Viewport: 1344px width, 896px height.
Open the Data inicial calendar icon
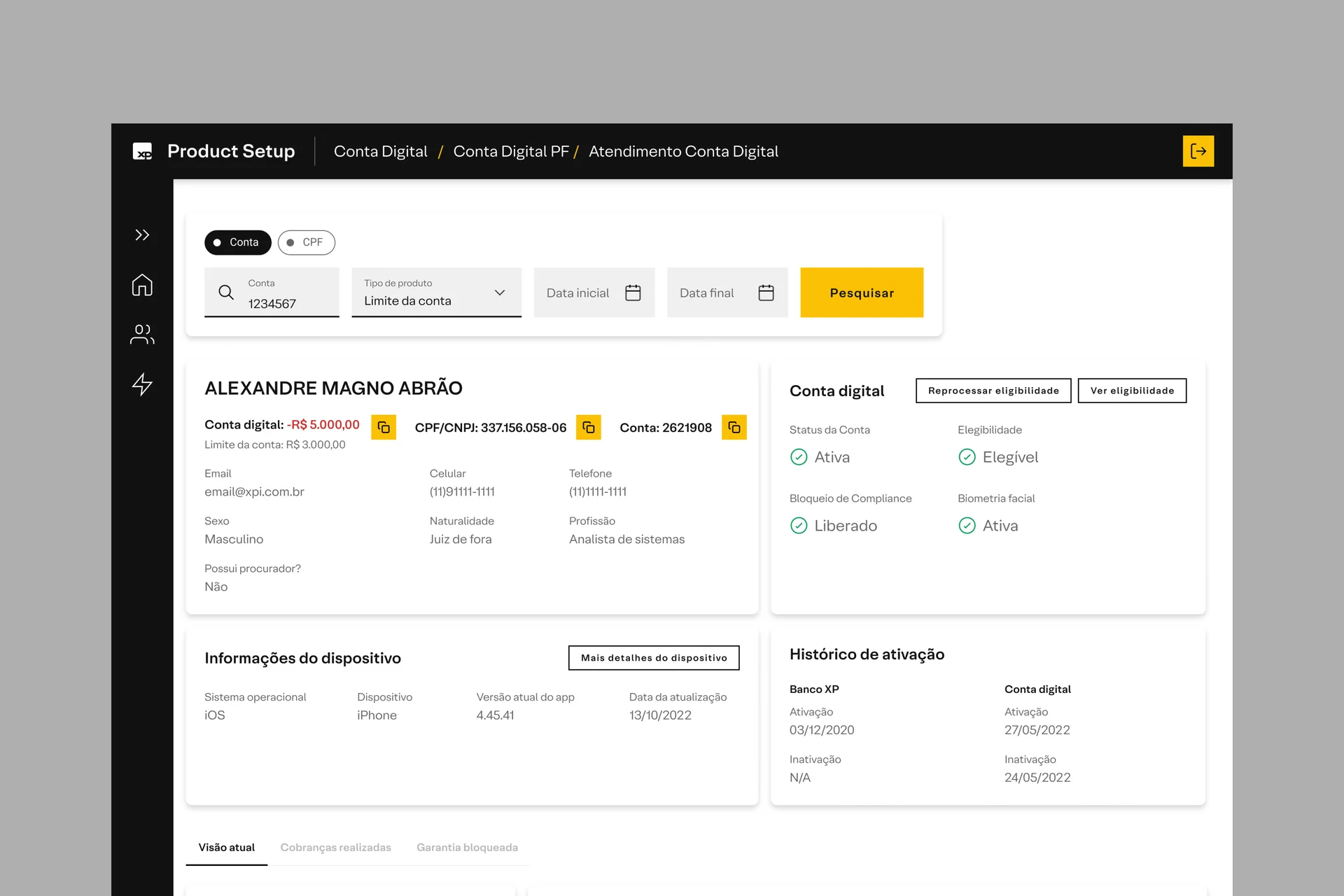point(633,293)
